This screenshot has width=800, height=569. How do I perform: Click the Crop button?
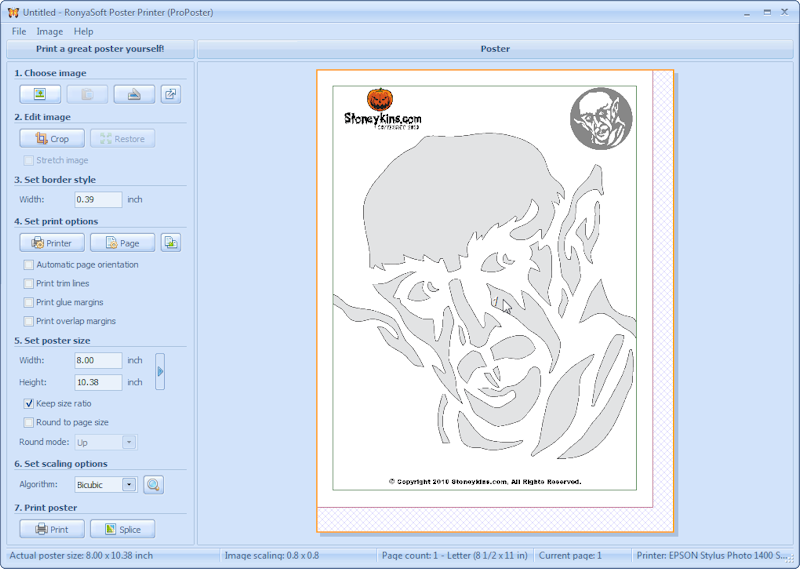tap(52, 139)
